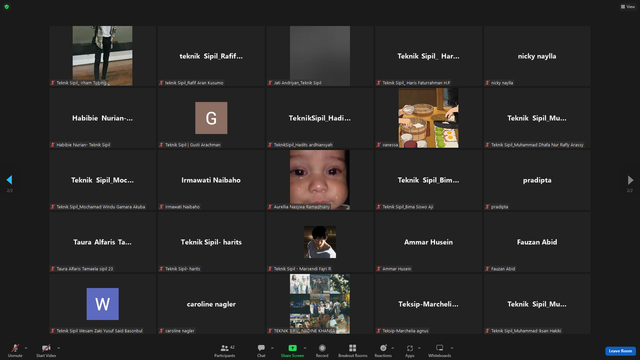This screenshot has height=360, width=640.
Task: Select the pradipta participant tile
Action: point(537,180)
